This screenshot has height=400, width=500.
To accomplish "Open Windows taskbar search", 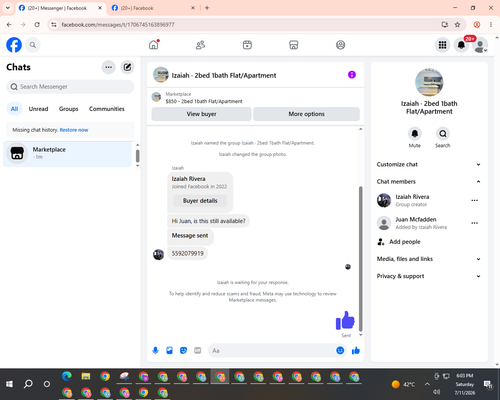I will (x=28, y=384).
